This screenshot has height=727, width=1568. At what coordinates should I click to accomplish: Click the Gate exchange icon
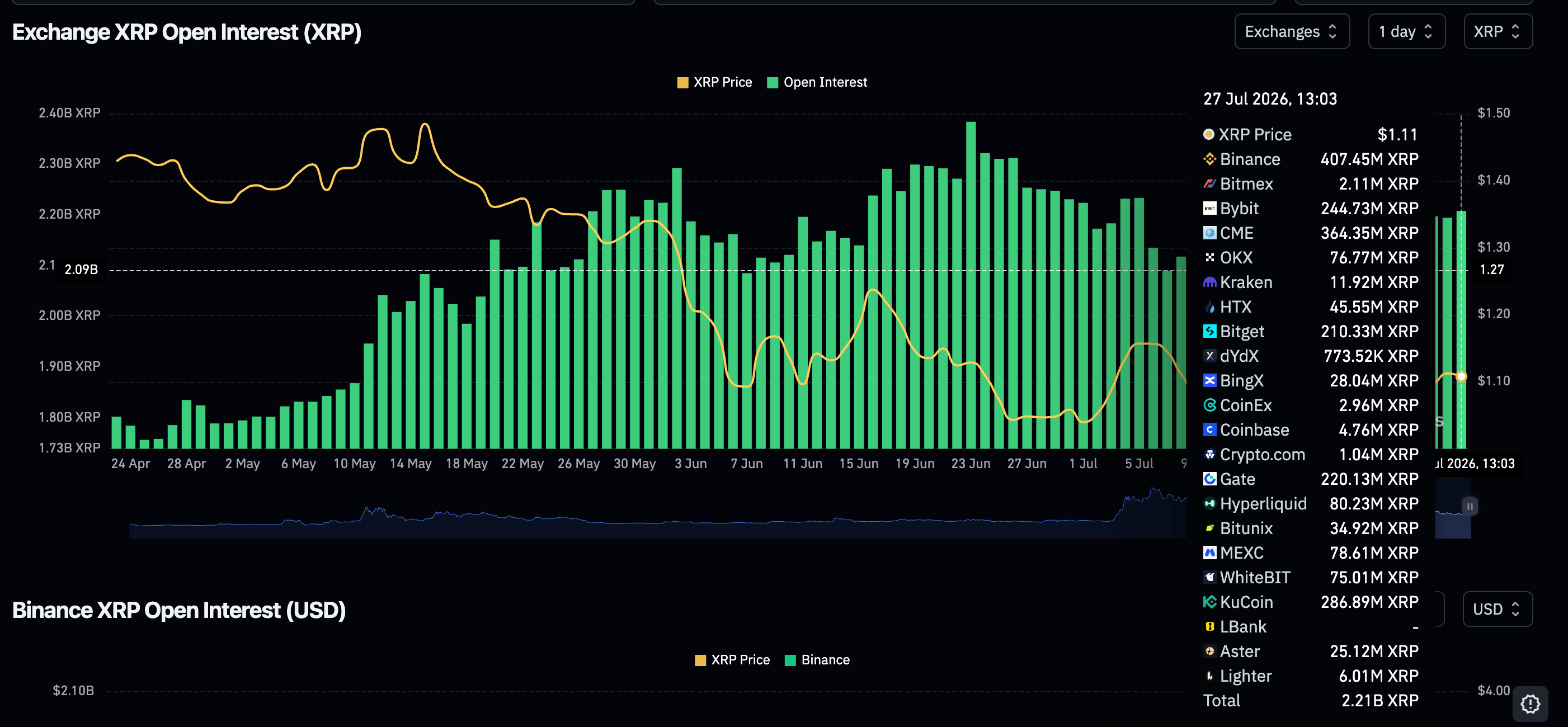pos(1209,479)
